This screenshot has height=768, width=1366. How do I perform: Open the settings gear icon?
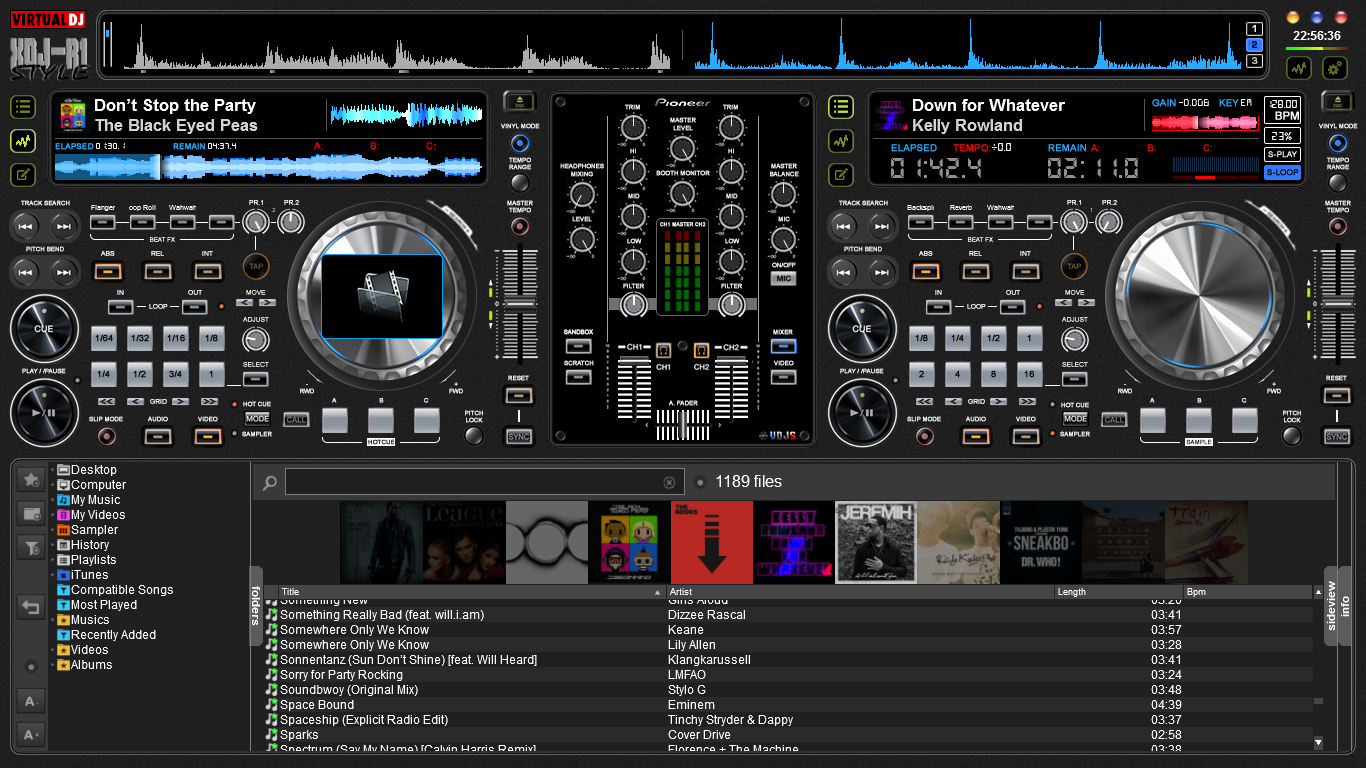pos(1335,68)
